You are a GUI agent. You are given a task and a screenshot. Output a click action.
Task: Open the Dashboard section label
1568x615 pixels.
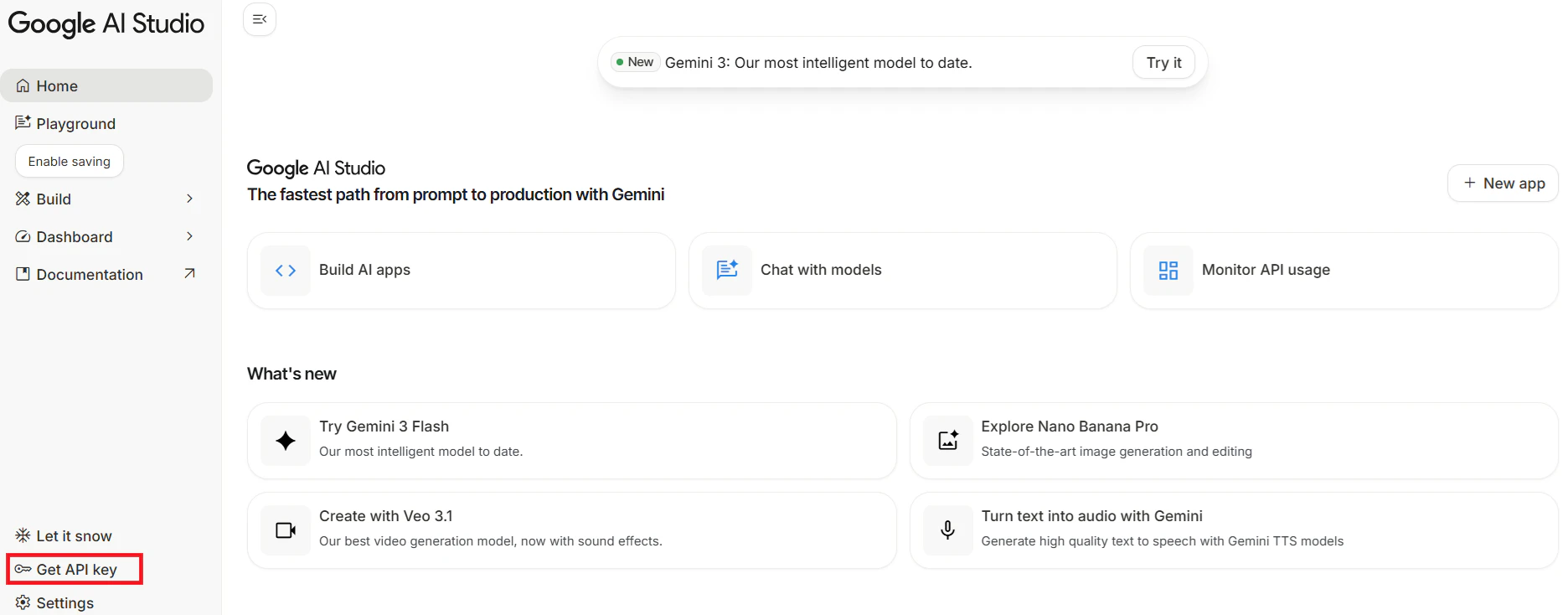point(75,237)
